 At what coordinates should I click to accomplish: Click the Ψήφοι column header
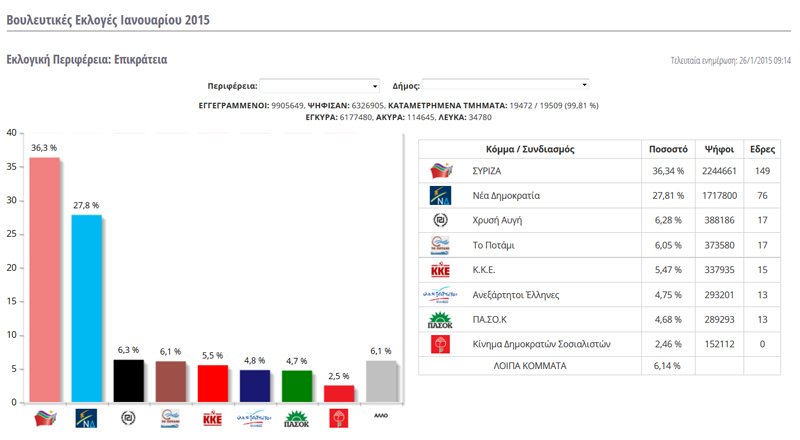719,149
